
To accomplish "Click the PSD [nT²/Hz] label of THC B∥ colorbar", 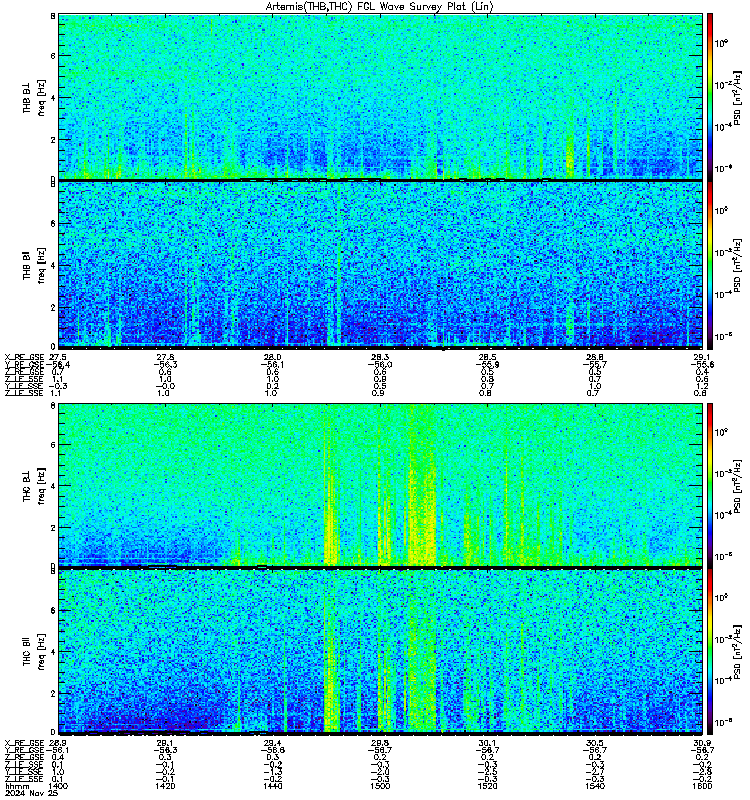I will point(737,652).
